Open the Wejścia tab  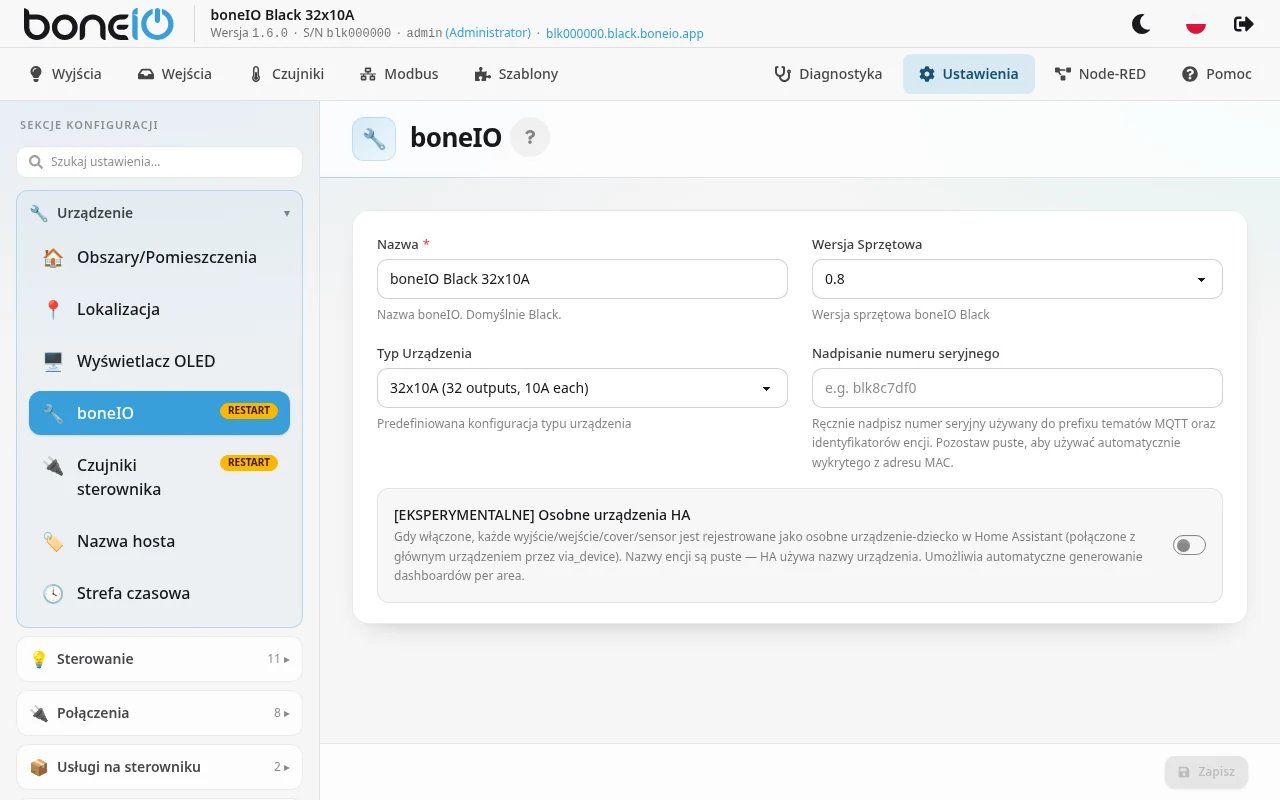pyautogui.click(x=174, y=74)
